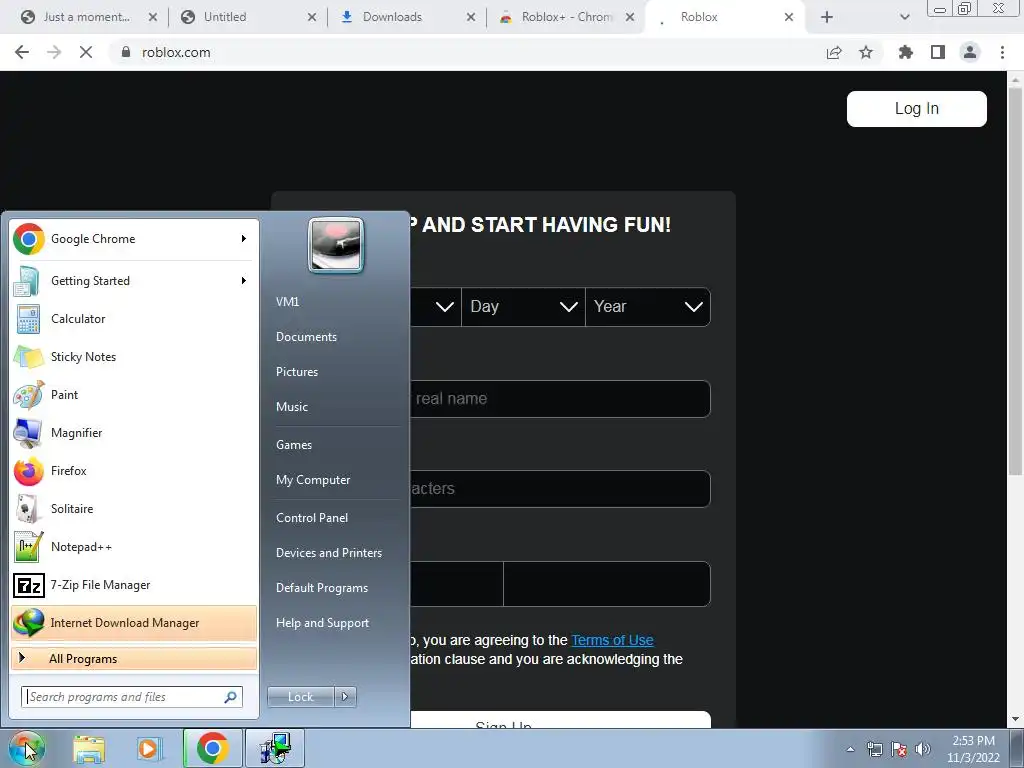Screen dimensions: 1024x768
Task: Open the Magnifier tool
Action: click(x=134, y=432)
